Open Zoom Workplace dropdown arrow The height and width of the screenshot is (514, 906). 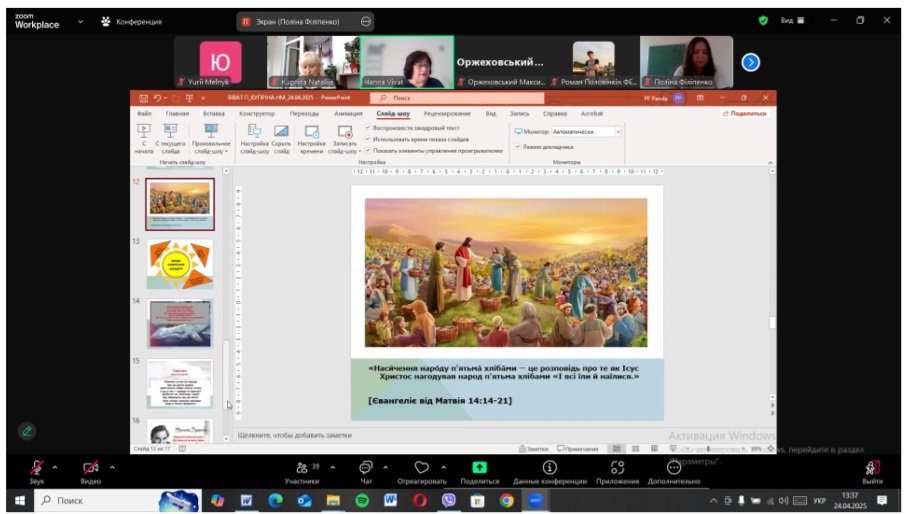click(x=80, y=21)
